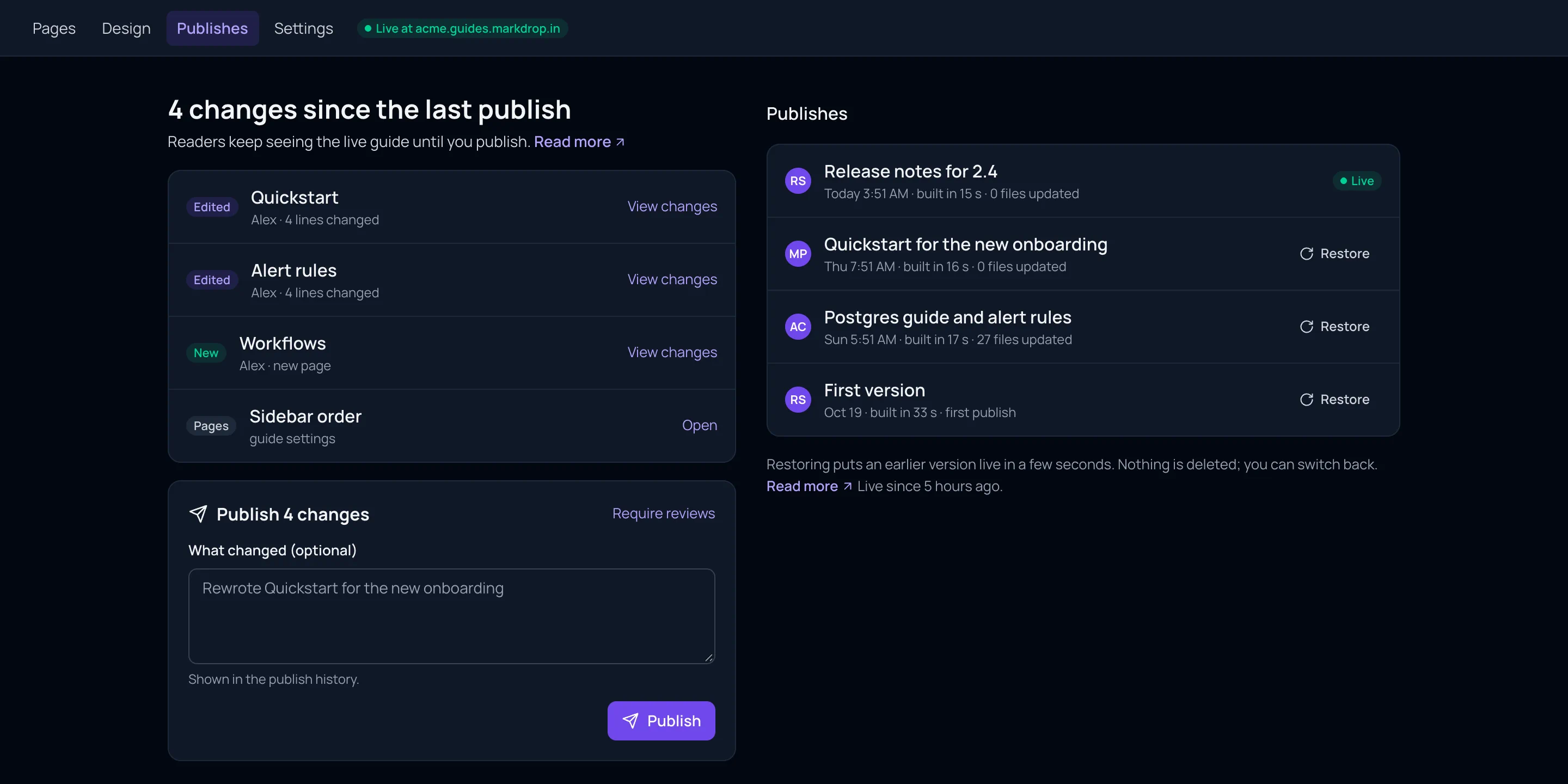Switch to the Design tab
The image size is (1568, 784).
point(126,29)
